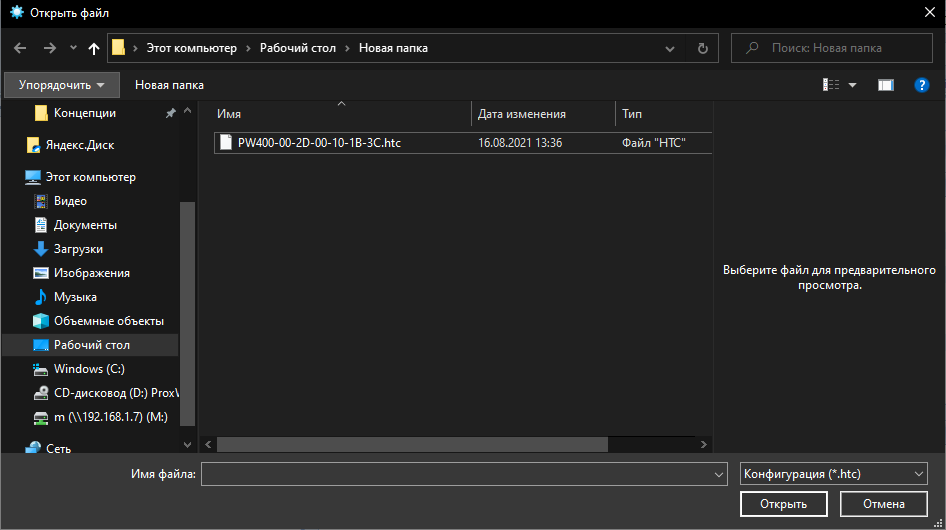Expand the view options dropdown arrow
The height and width of the screenshot is (530, 946).
[x=853, y=85]
